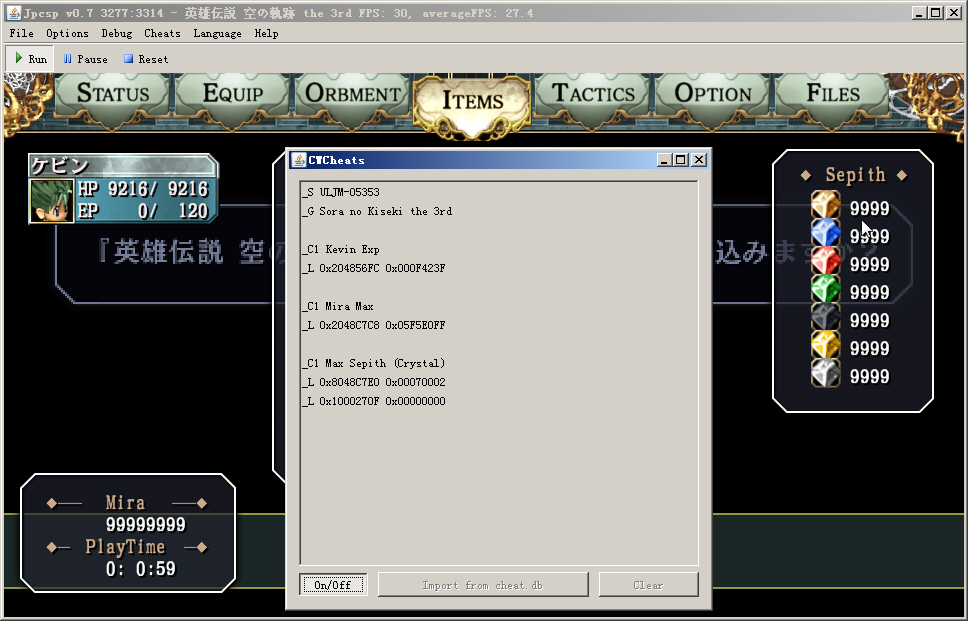Click the '_C1 Kevin Exp' line
The width and height of the screenshot is (968, 621).
341,249
